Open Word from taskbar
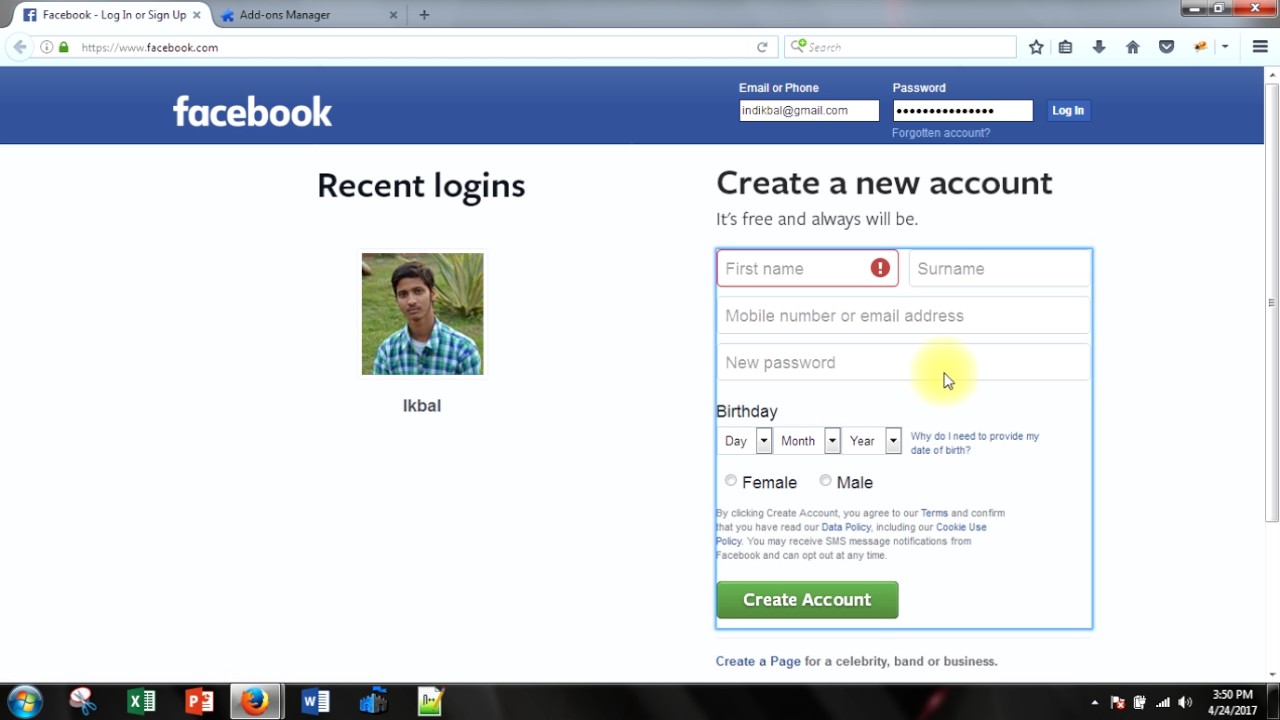Screen dimensions: 1280x720 click(x=315, y=702)
